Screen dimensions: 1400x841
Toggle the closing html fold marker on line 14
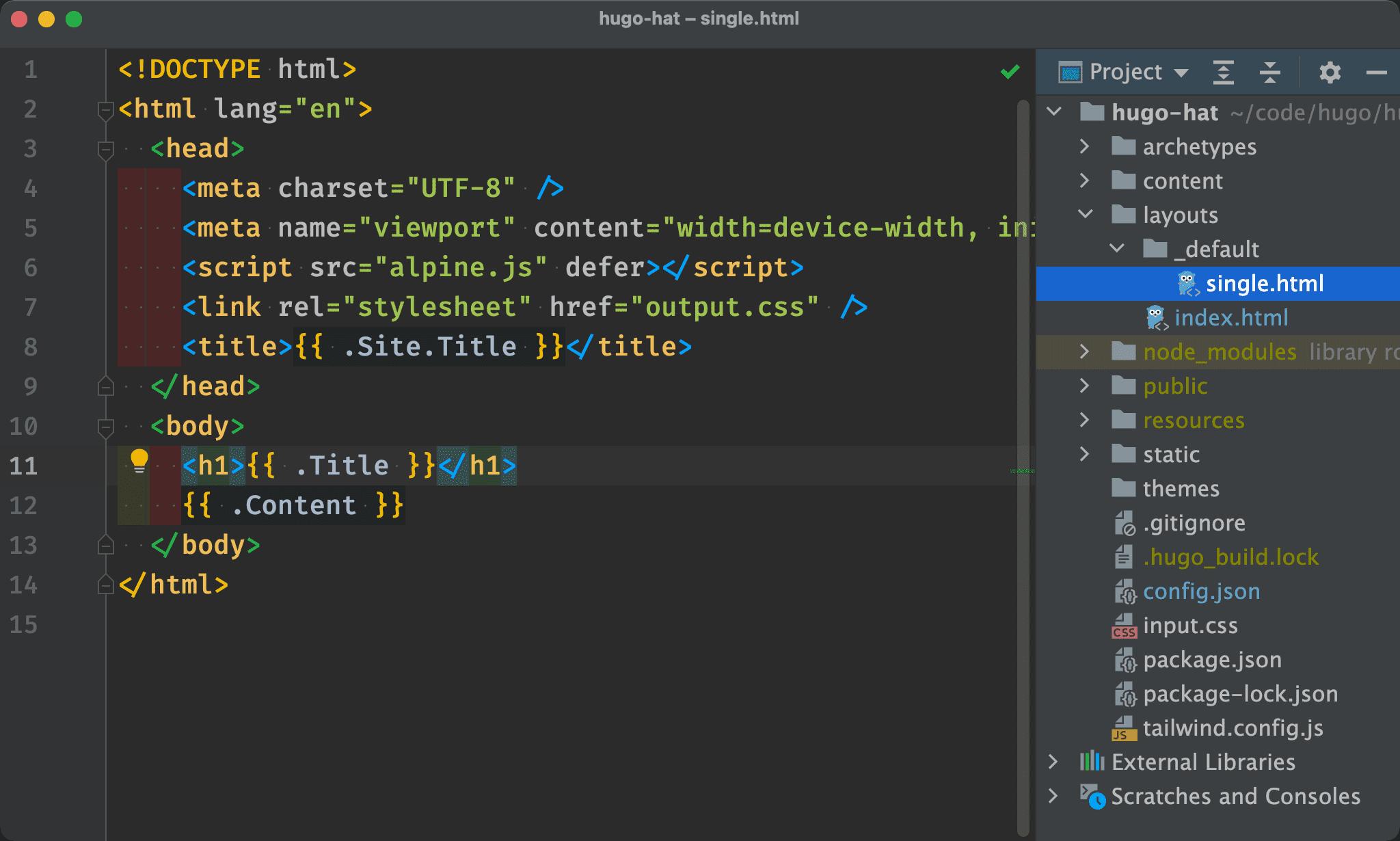pyautogui.click(x=105, y=585)
